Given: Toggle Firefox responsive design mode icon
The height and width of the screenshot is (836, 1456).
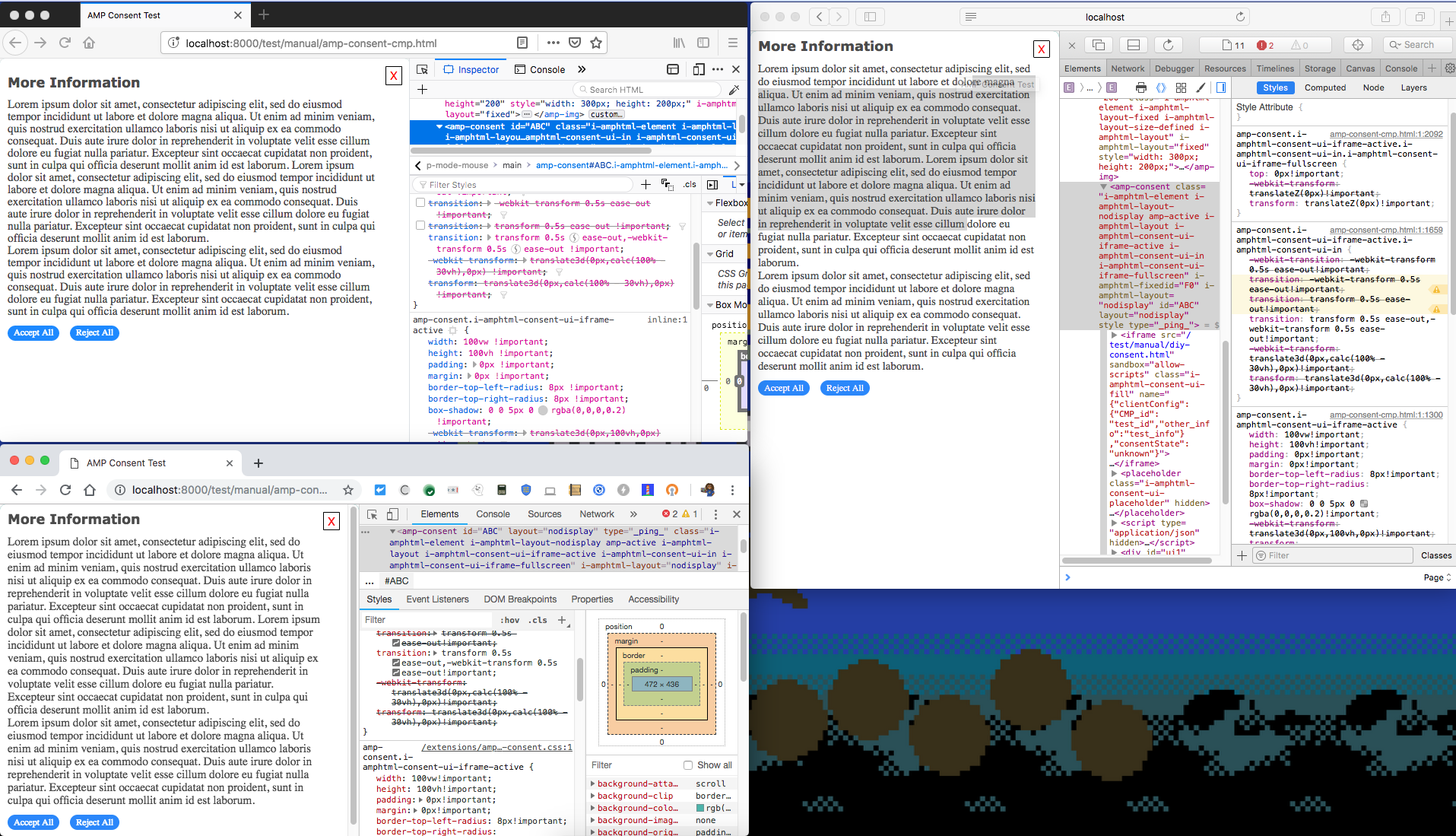Looking at the screenshot, I should pos(699,69).
